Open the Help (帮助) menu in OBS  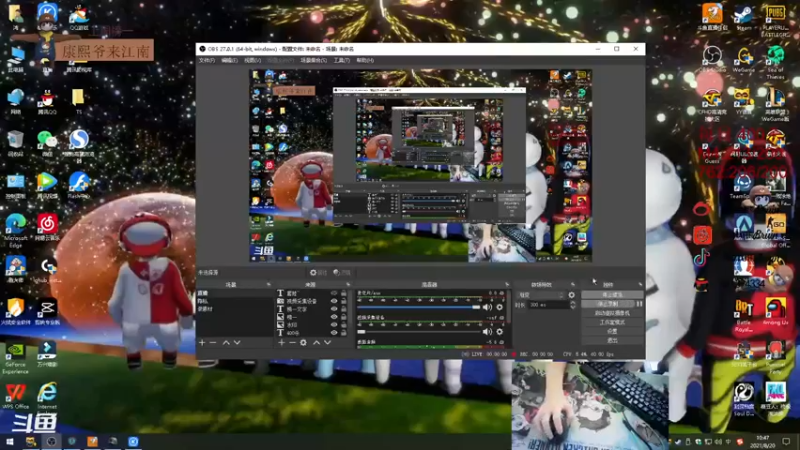365,60
